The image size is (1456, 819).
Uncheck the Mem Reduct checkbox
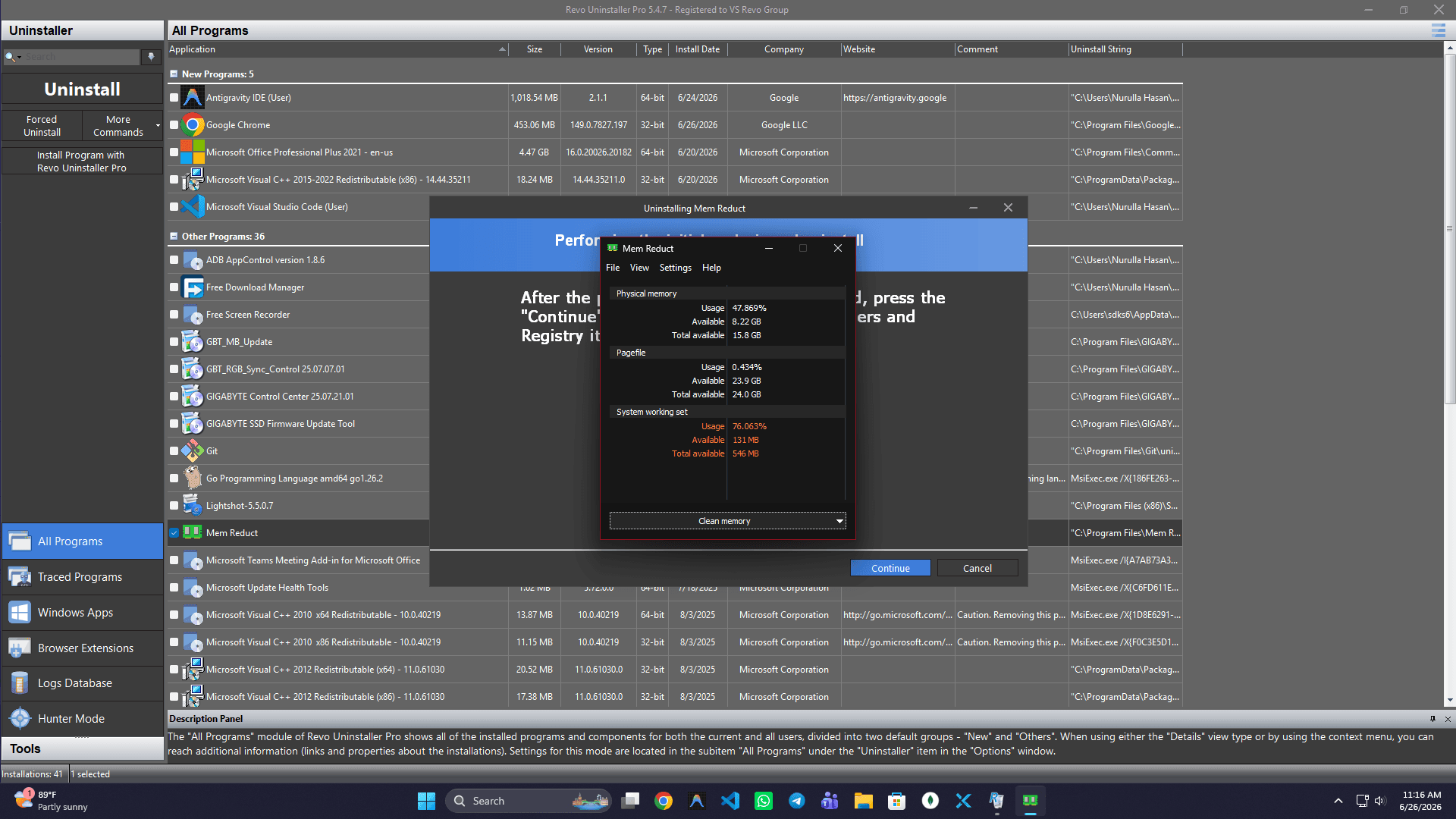pyautogui.click(x=174, y=533)
